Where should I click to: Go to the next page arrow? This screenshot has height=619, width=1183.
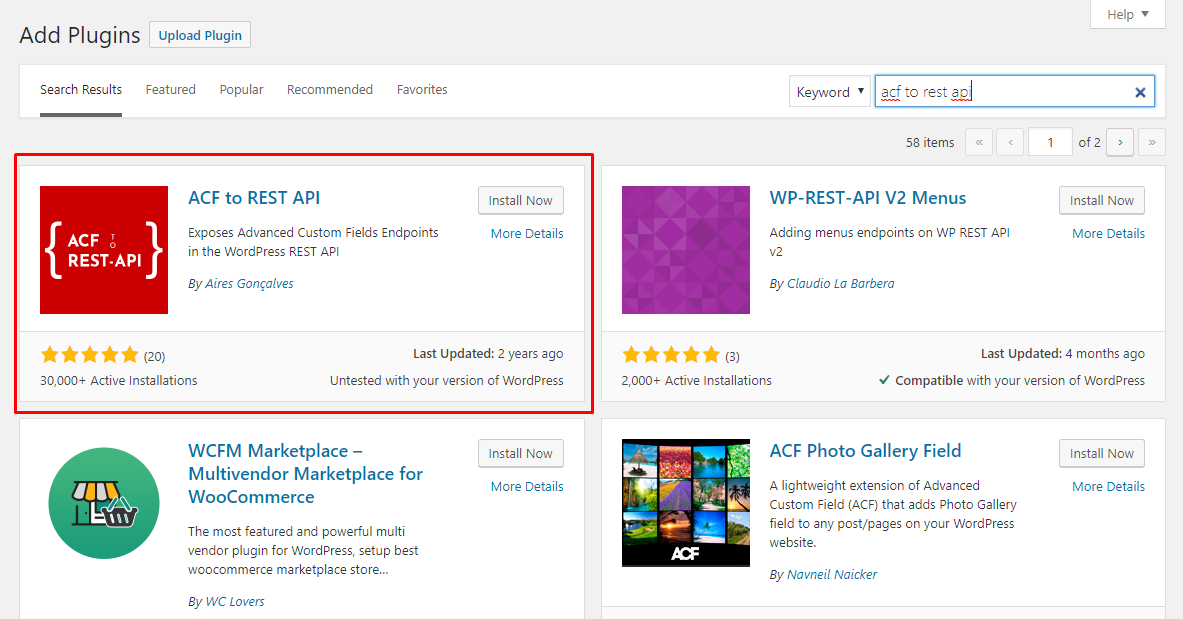[1119, 142]
